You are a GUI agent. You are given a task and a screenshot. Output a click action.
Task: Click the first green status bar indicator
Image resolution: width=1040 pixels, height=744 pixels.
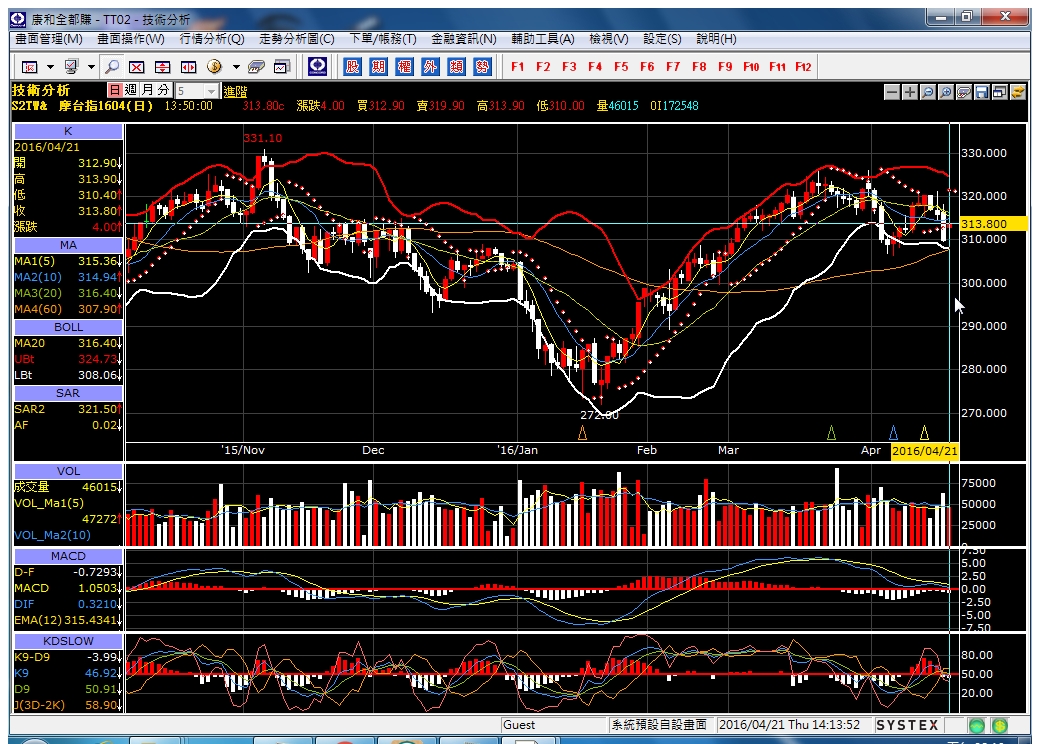tap(976, 725)
